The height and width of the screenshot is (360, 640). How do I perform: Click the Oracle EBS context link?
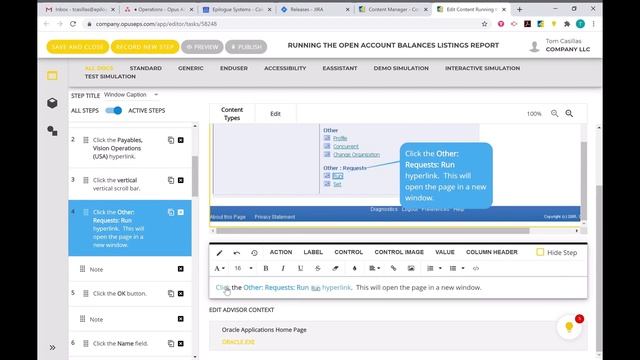point(238,342)
